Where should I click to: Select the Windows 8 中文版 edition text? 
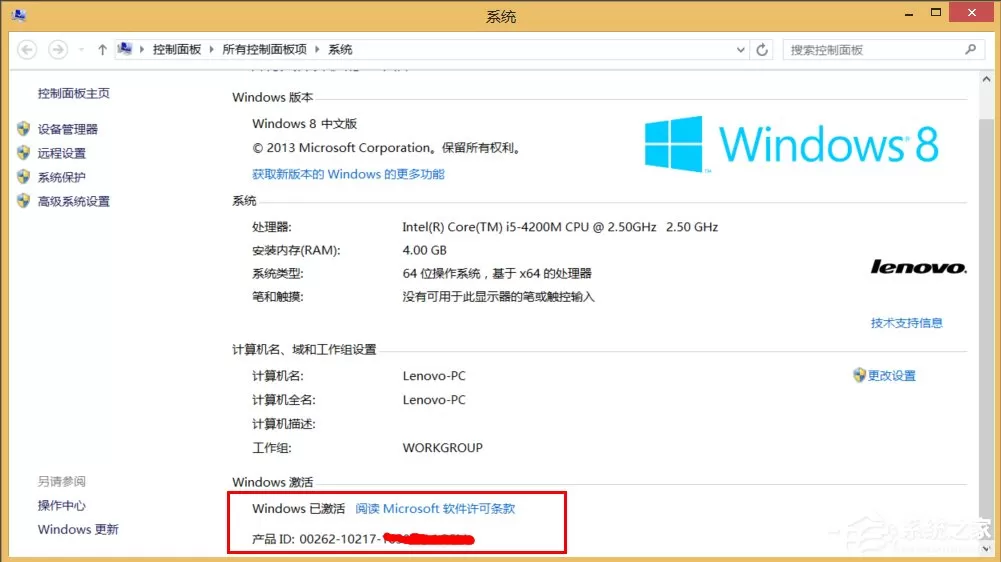pos(305,124)
